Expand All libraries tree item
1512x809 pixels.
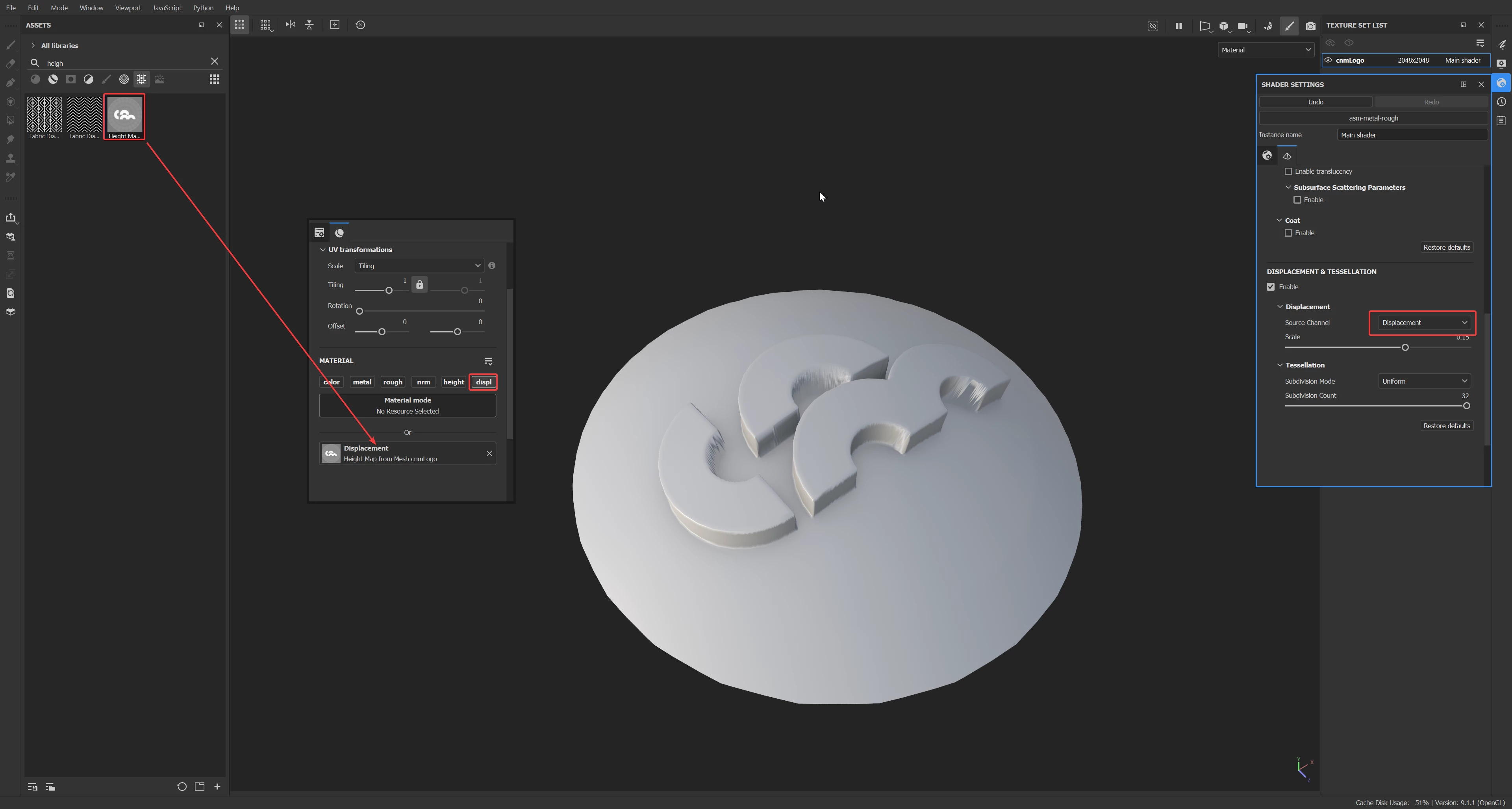click(x=33, y=45)
